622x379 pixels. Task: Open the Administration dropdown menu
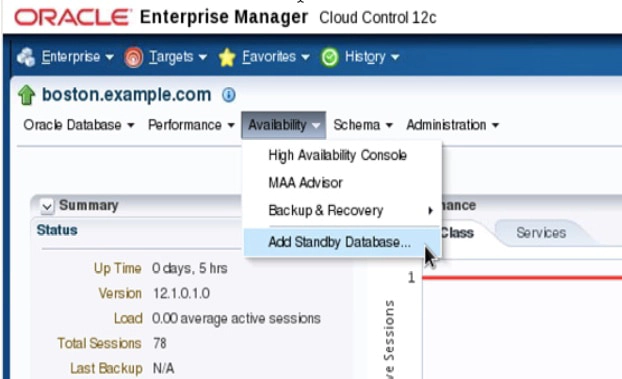point(453,125)
